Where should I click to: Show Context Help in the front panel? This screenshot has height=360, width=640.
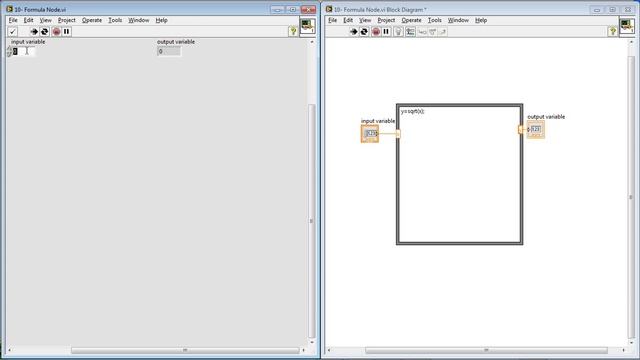293,31
